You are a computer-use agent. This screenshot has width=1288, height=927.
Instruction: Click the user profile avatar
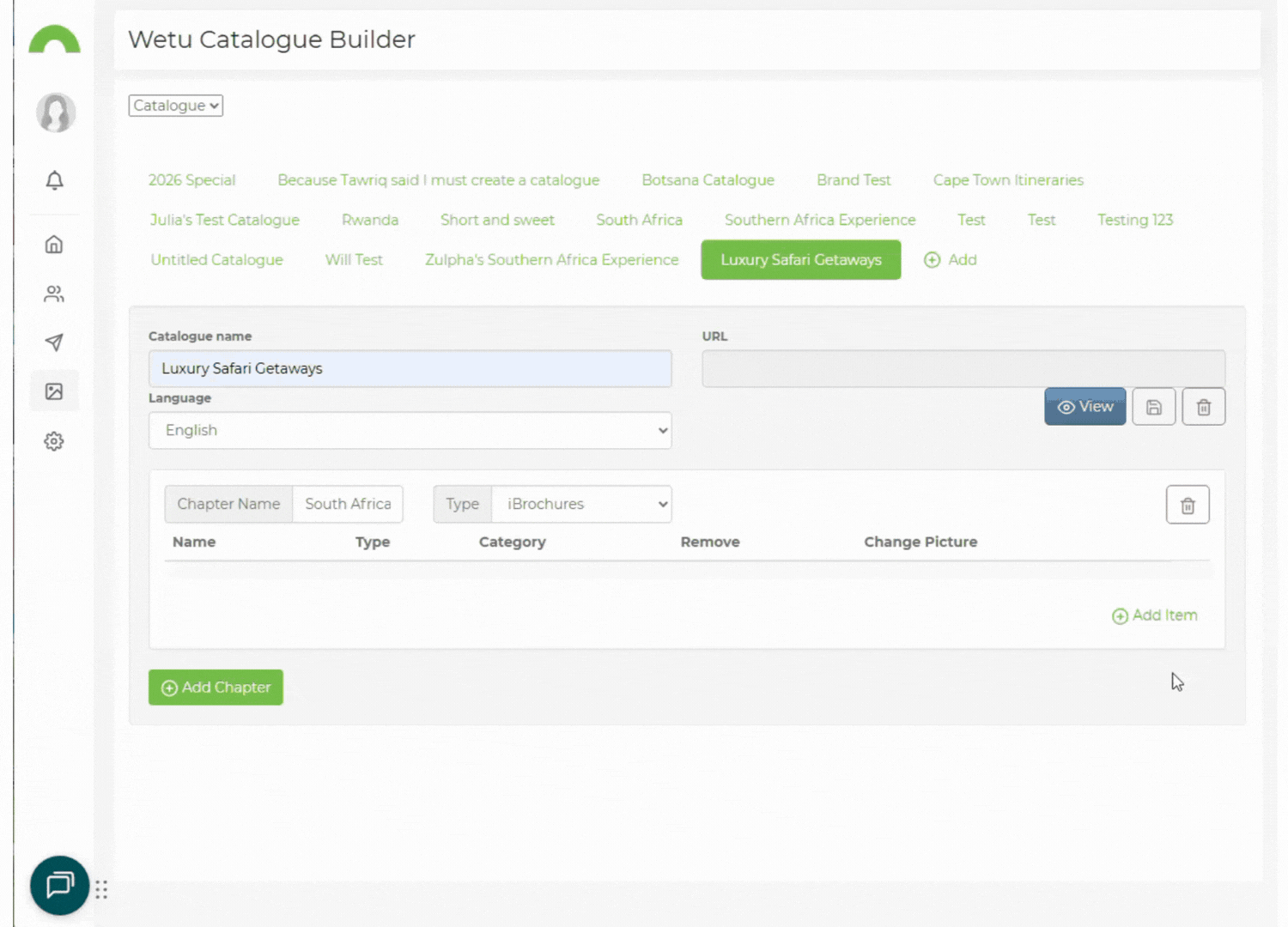point(56,112)
